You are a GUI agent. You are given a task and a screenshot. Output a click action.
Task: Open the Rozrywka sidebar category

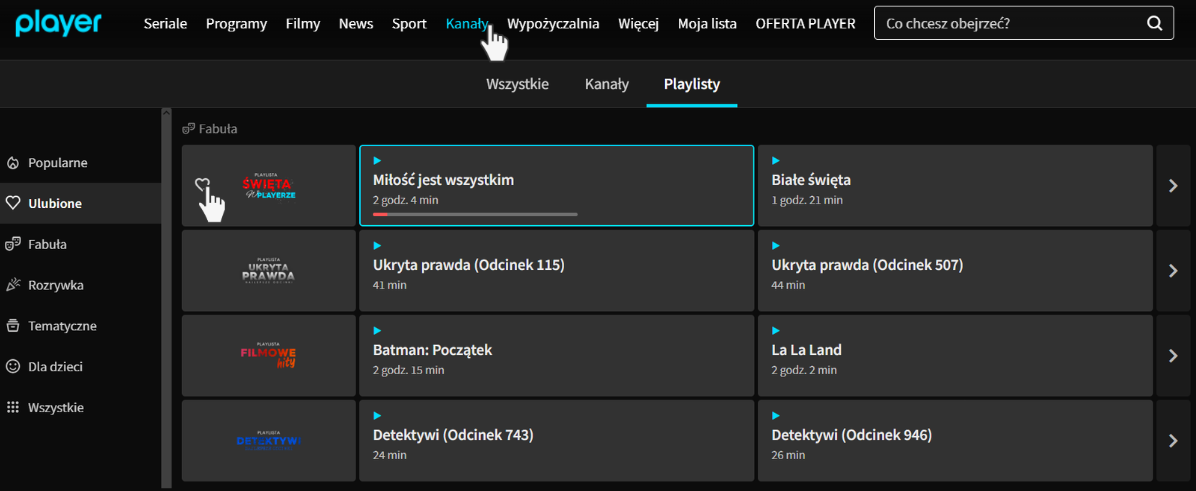(x=56, y=285)
